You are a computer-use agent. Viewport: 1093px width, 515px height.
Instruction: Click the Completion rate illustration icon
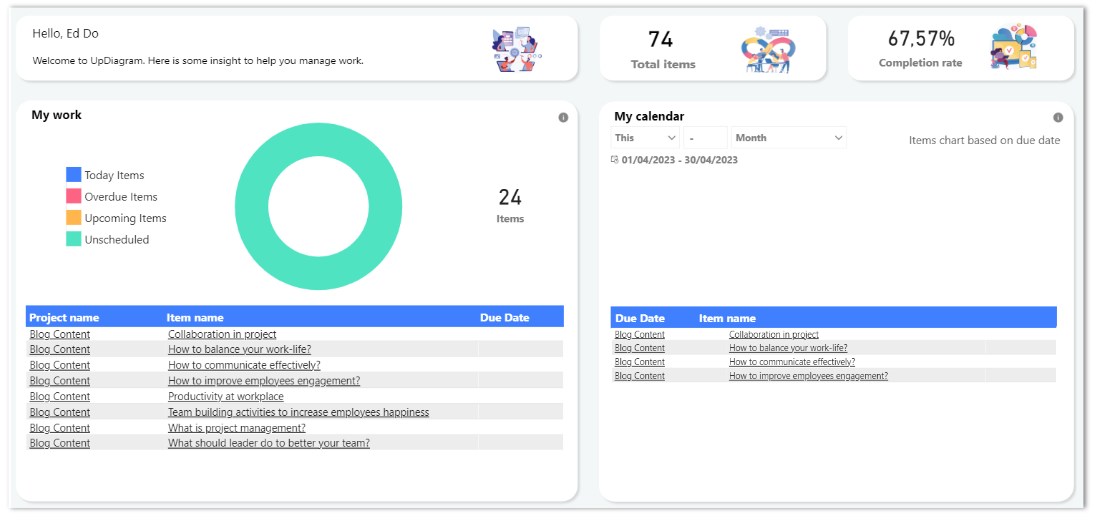click(1013, 48)
